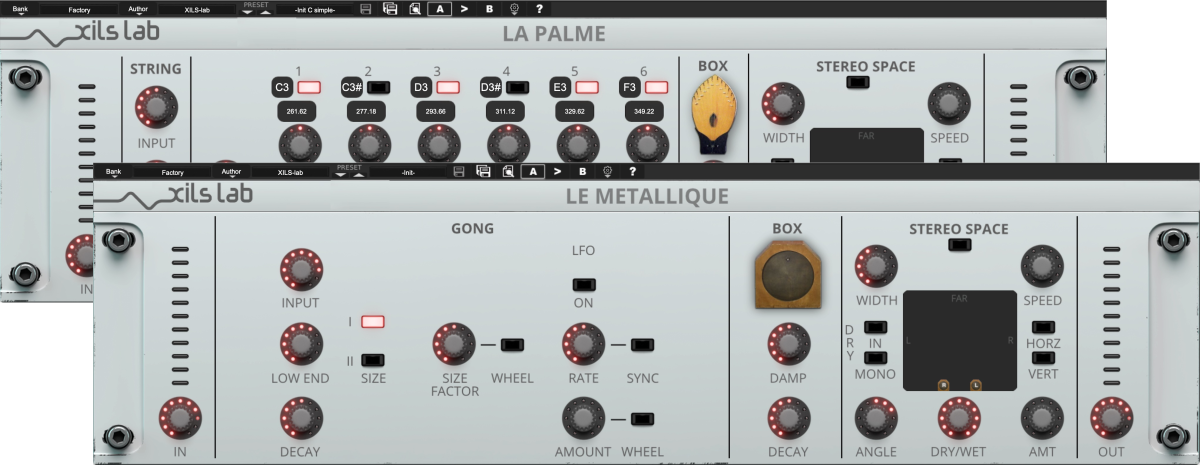Open Bank dropdown in Le Metallique
This screenshot has width=1200, height=465.
113,171
